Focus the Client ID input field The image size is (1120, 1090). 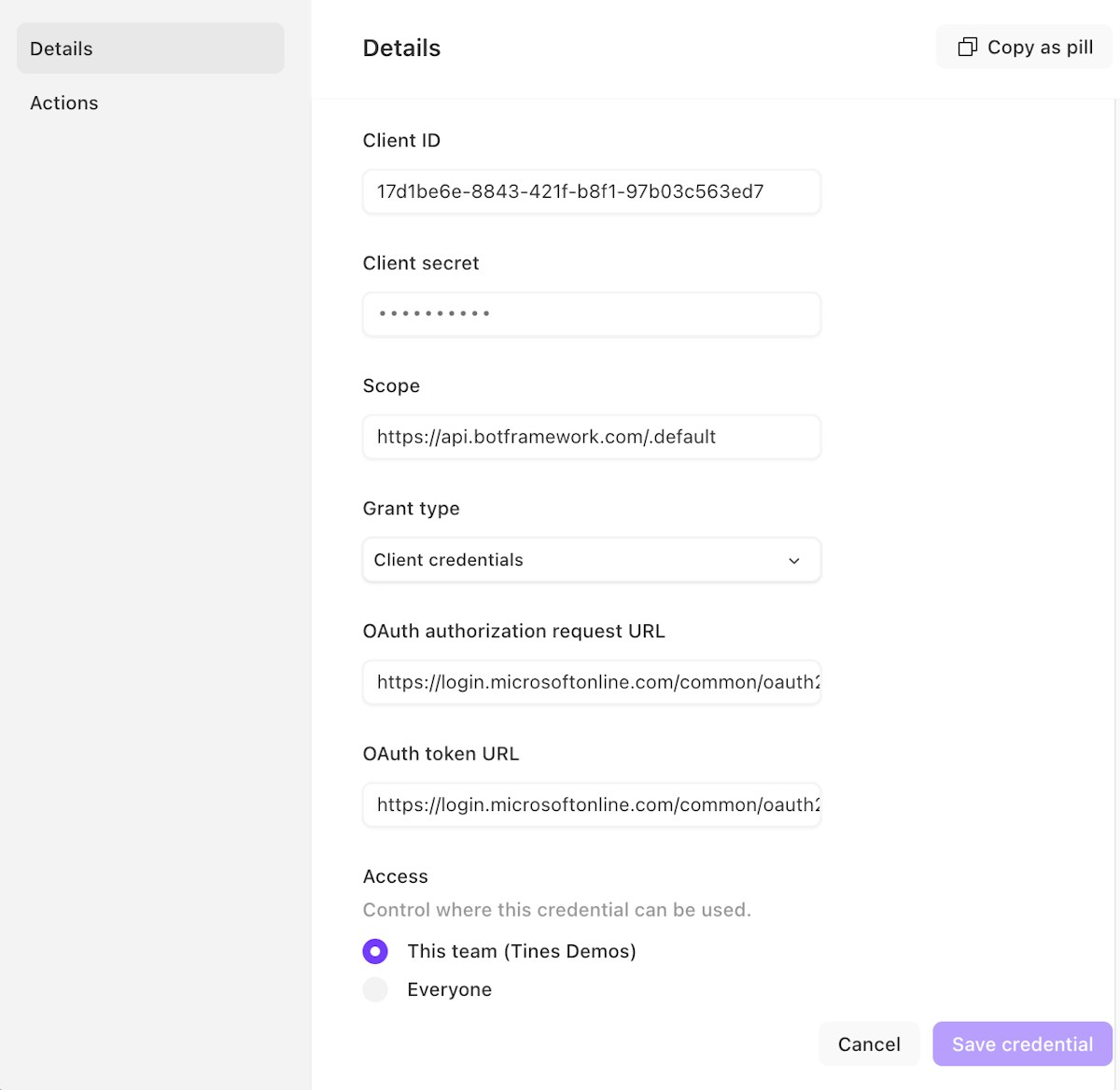(591, 192)
